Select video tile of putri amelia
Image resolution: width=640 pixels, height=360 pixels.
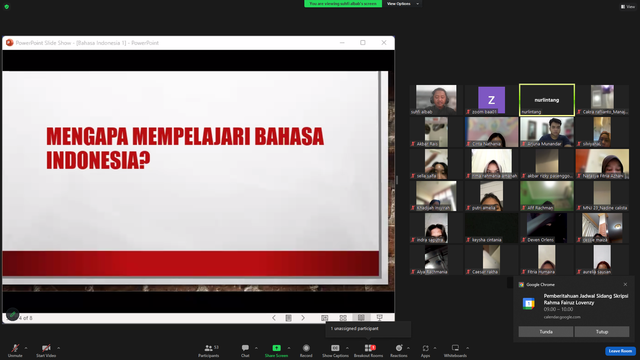[491, 196]
